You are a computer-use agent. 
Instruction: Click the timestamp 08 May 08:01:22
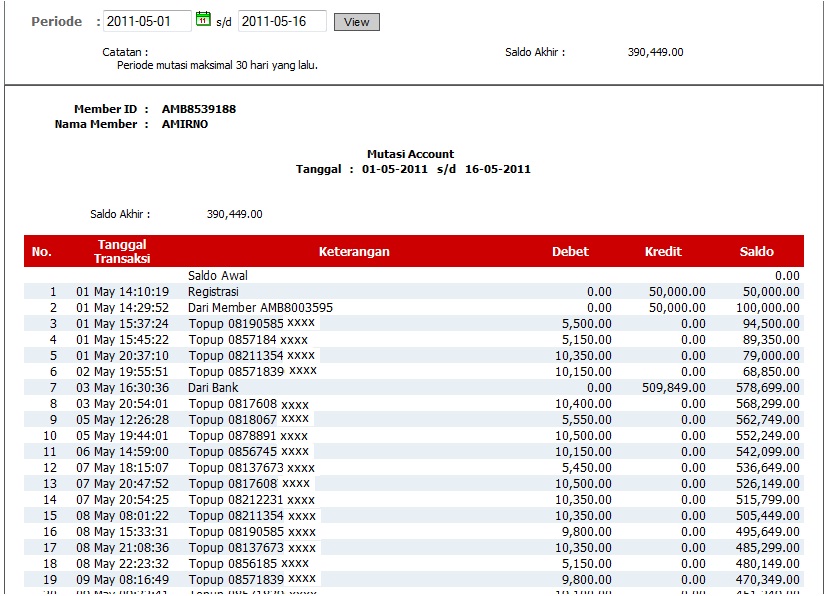[122, 516]
